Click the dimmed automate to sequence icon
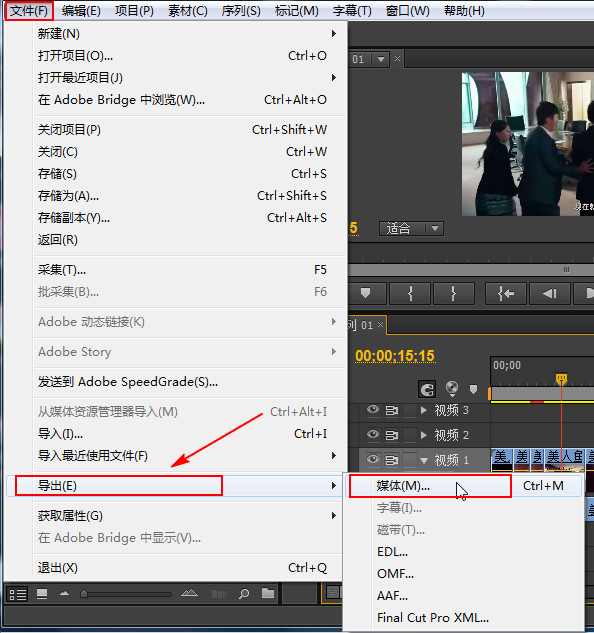 [x=219, y=594]
